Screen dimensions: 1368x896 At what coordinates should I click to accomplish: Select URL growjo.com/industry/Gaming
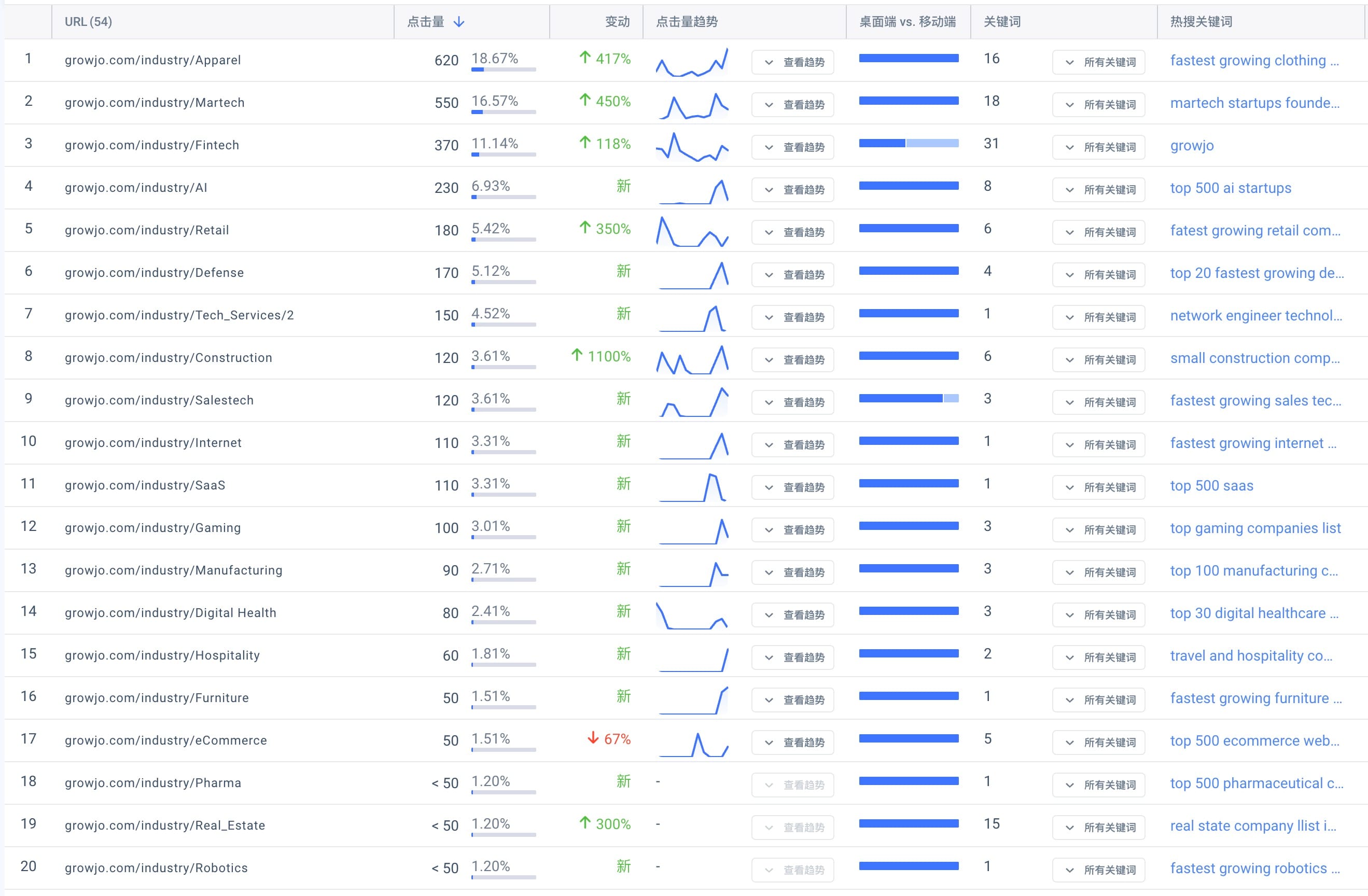[x=153, y=528]
